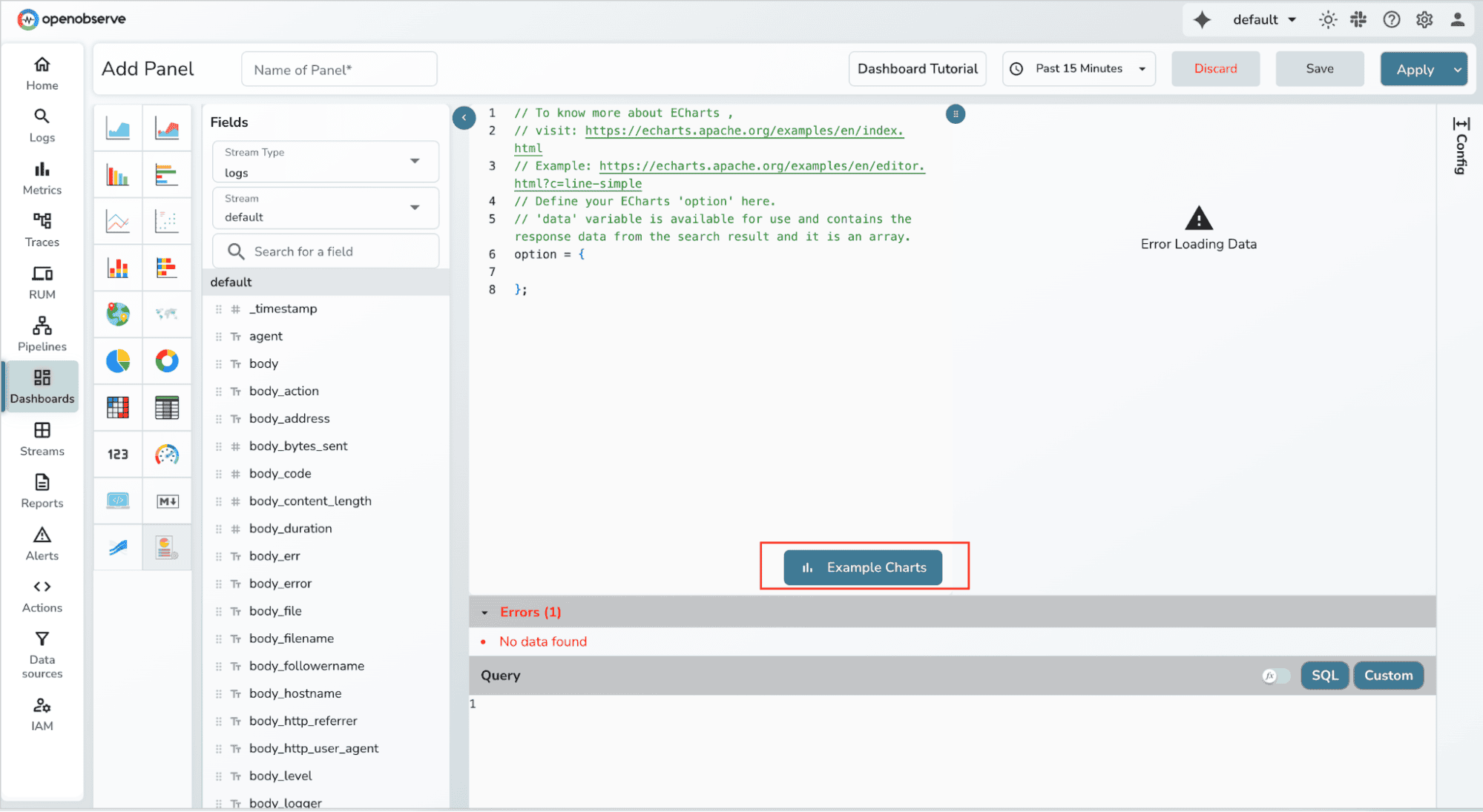1483x812 pixels.
Task: Open the Past 15 Minutes time picker
Action: tap(1079, 69)
